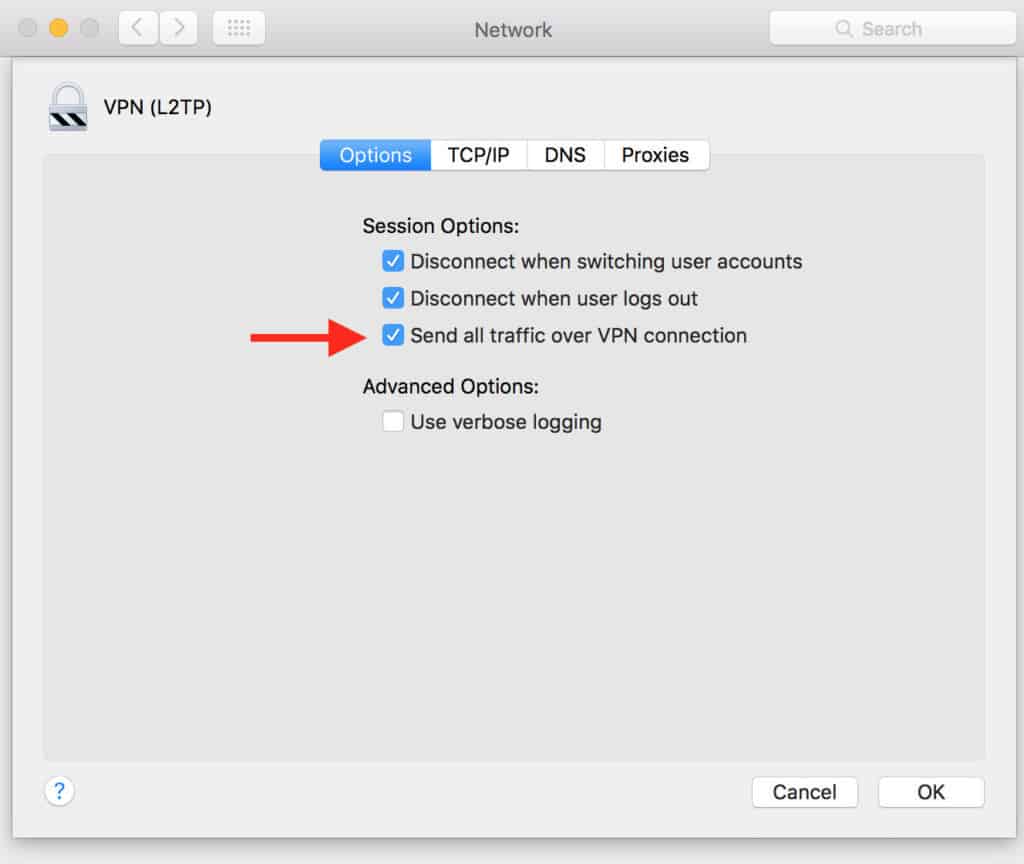Confirm changes with the OK button
This screenshot has height=864, width=1024.
(931, 792)
